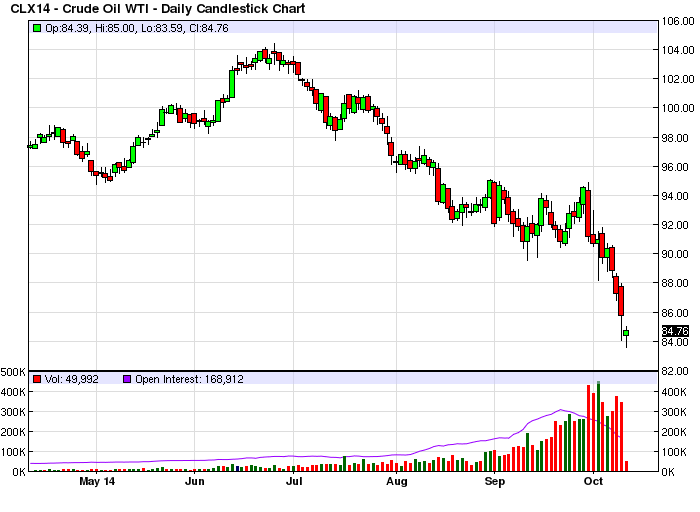Click the left-side 200K volume axis label

pos(13,432)
